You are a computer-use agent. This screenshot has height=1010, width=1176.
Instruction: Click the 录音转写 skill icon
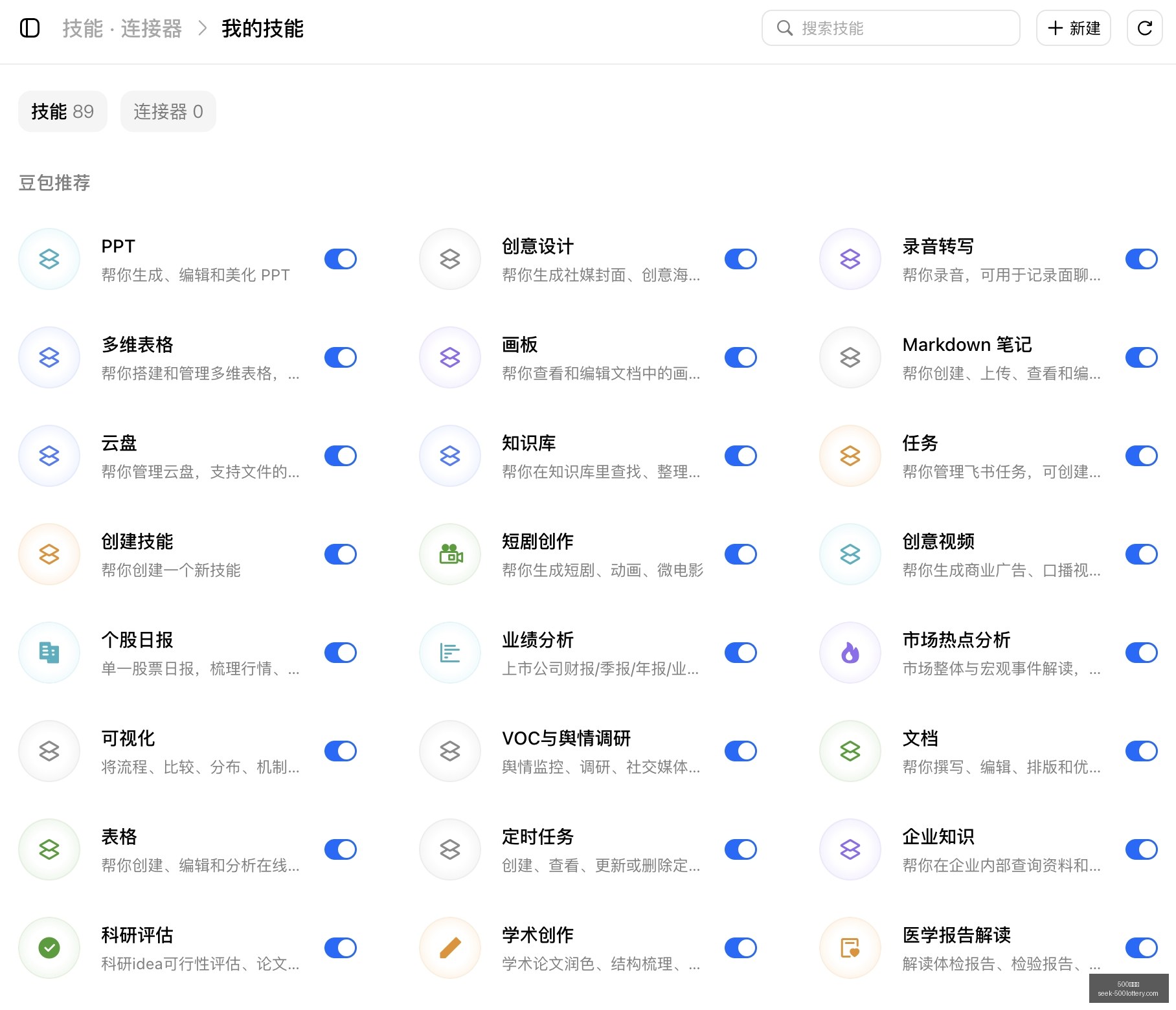850,259
